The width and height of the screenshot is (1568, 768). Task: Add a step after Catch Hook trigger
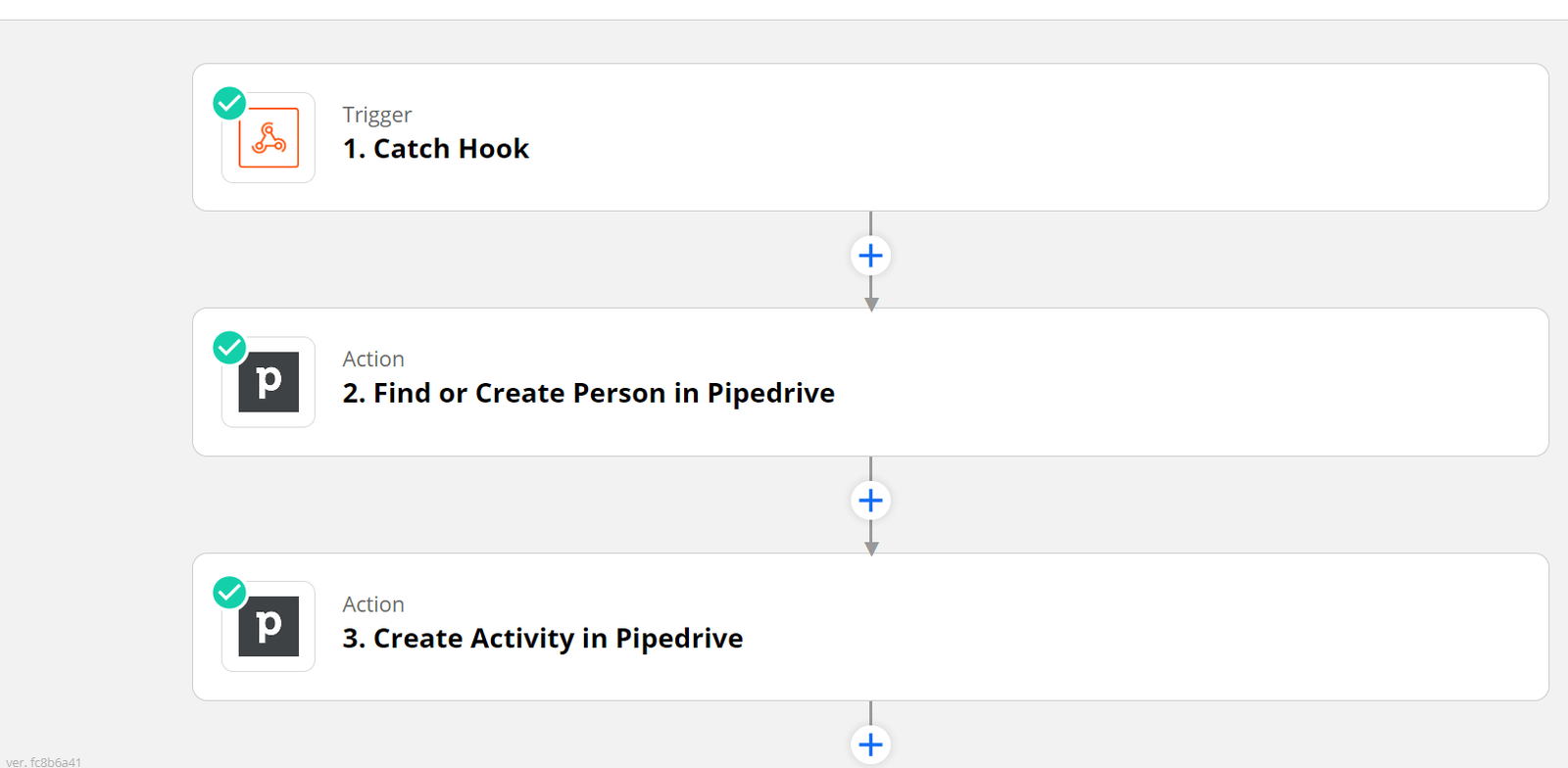click(870, 257)
